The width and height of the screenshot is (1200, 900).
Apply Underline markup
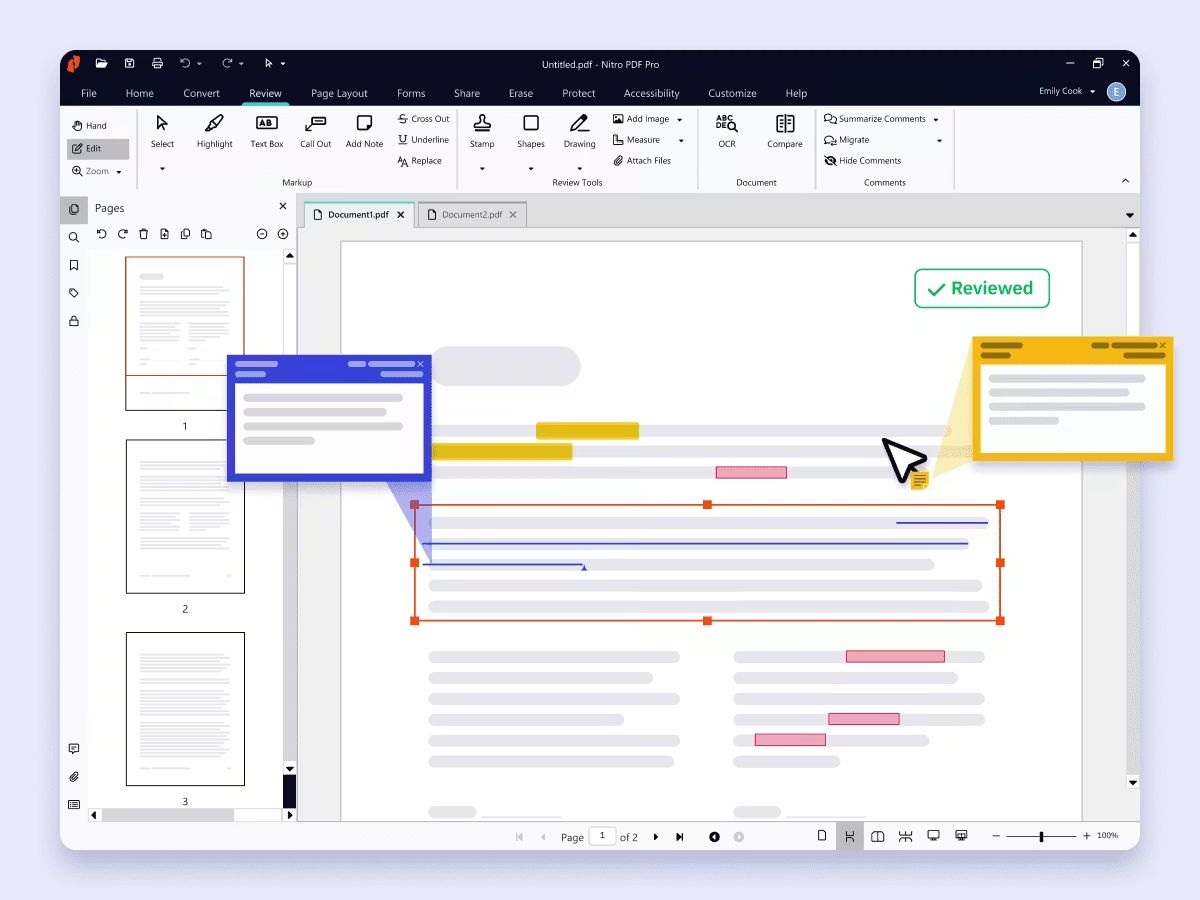pyautogui.click(x=423, y=140)
